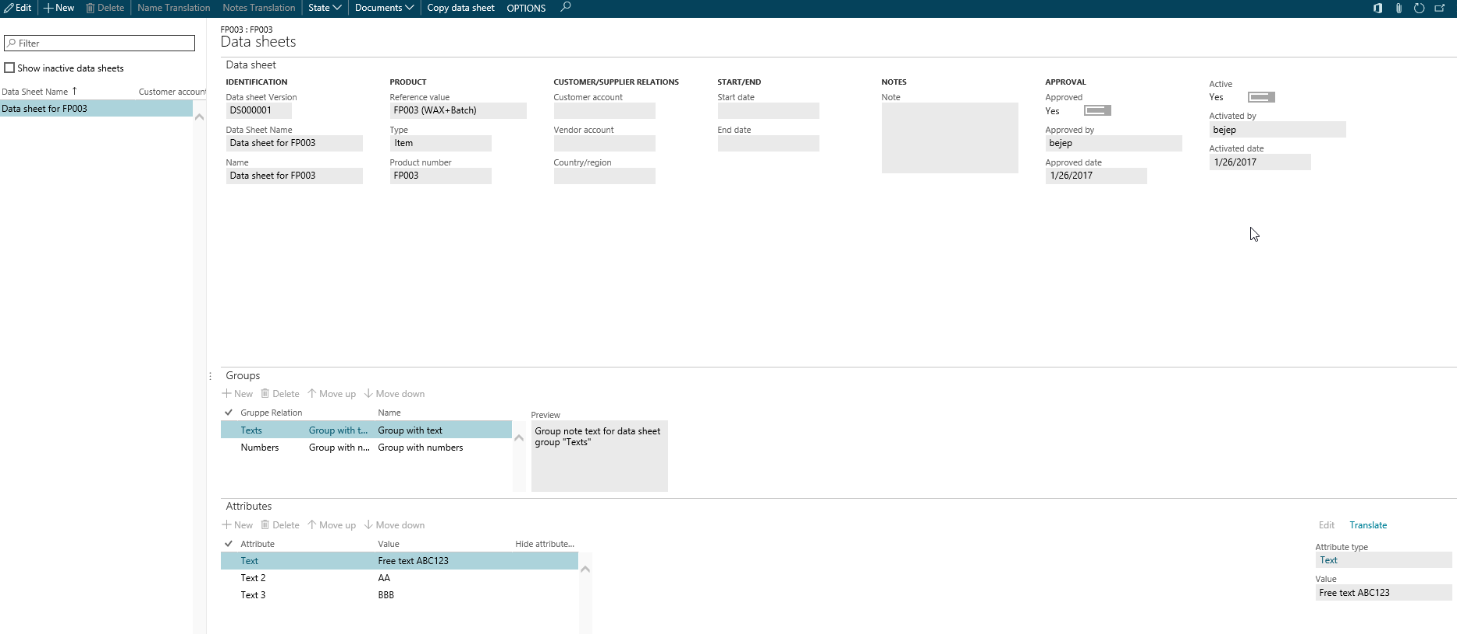Collapse the Data sheet section header

tap(251, 64)
